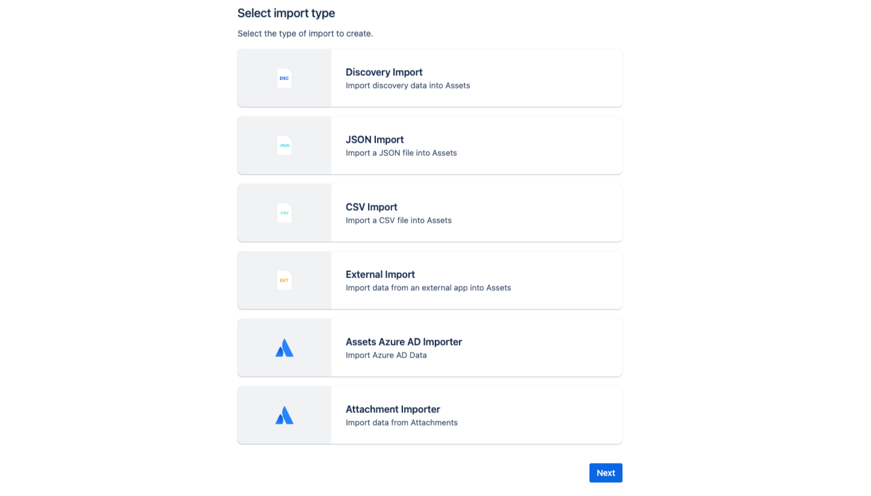Click 'Import Azure AD Data' description
The height and width of the screenshot is (496, 871).
(386, 355)
